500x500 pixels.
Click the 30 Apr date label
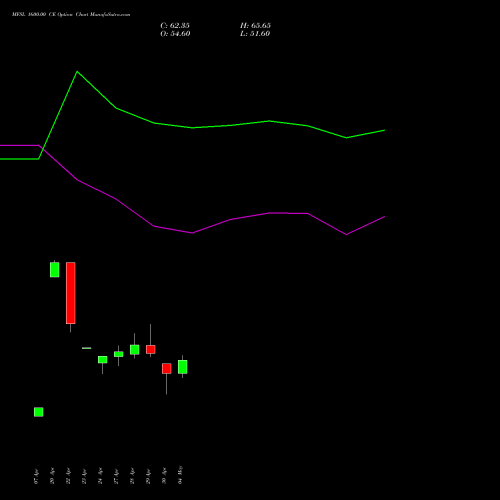(164, 476)
